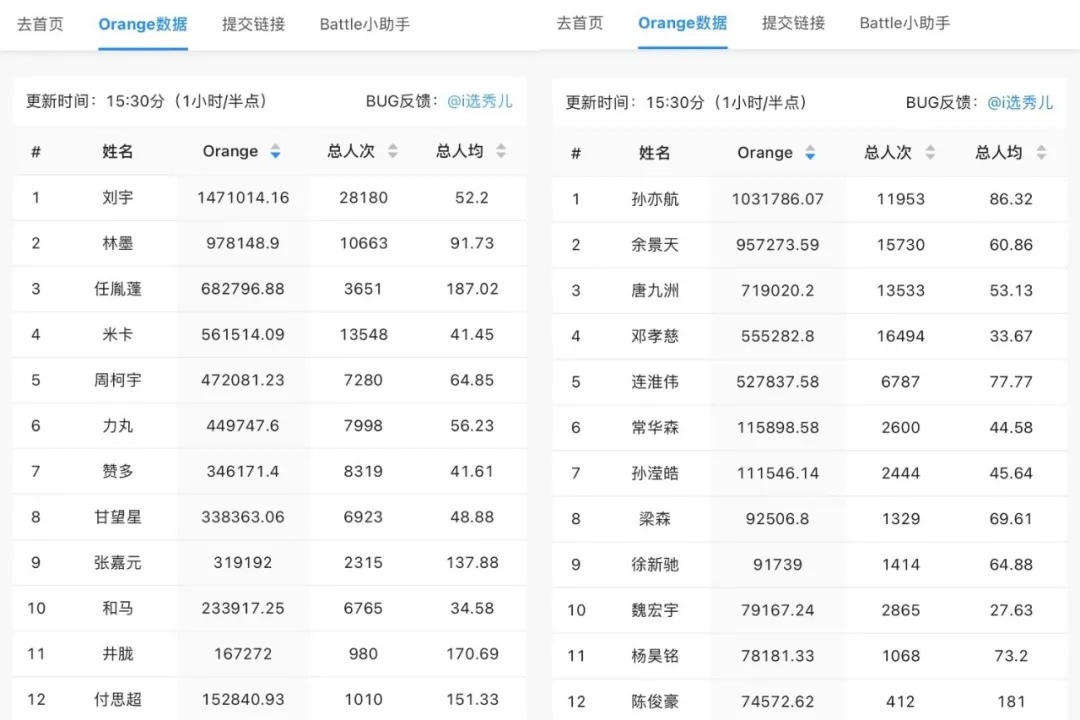Select name 刘宇 in left table

pyautogui.click(x=118, y=198)
